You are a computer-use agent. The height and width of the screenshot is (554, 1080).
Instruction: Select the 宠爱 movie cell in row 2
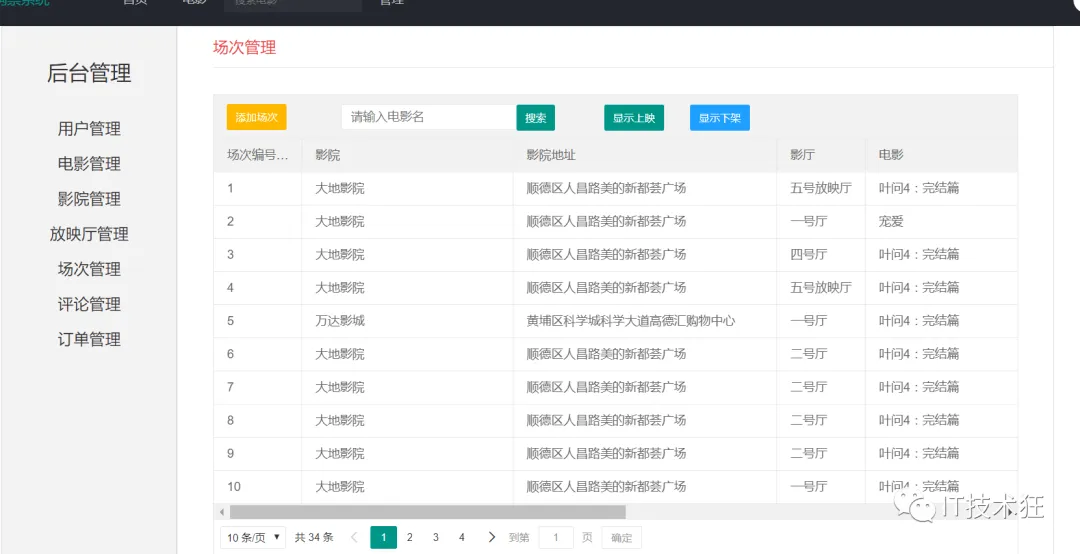click(941, 222)
